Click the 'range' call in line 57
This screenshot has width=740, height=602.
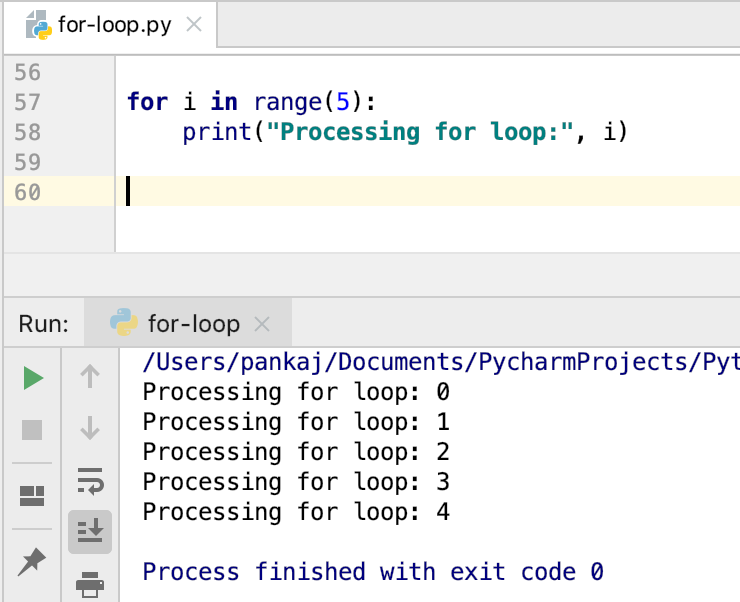tap(288, 102)
